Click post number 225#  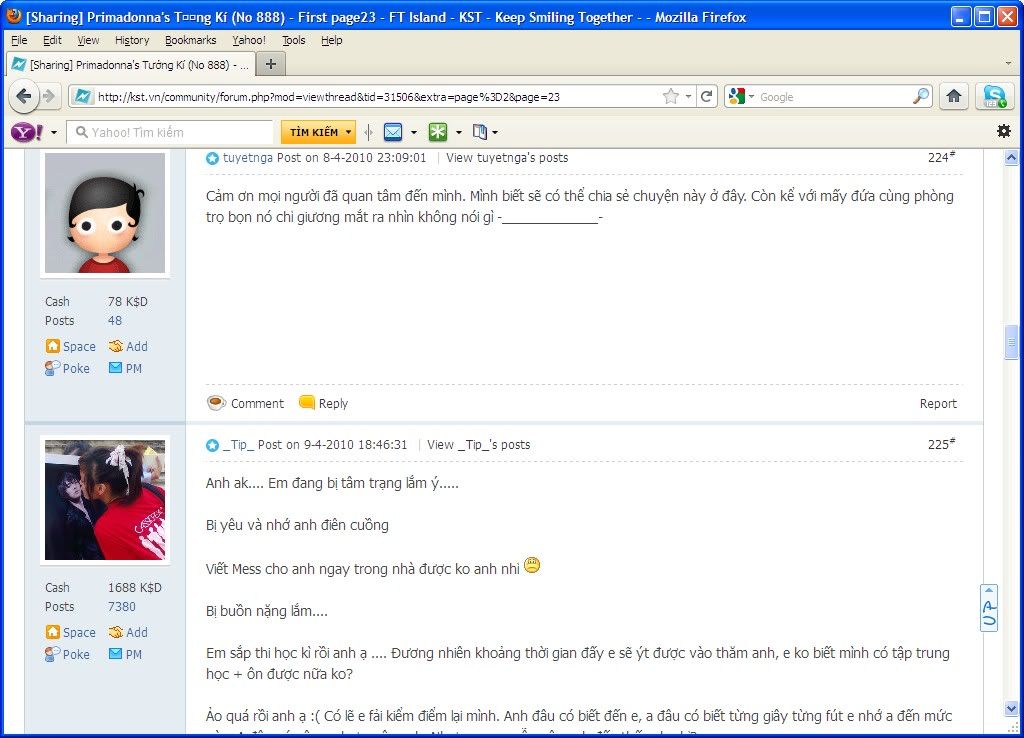pos(941,444)
